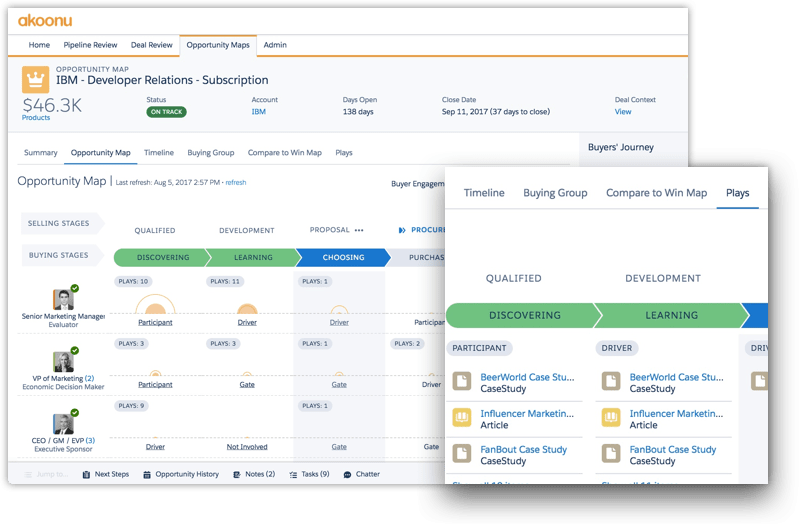Open the Proposal stage three-dots menu
The image size is (799, 527).
point(359,230)
